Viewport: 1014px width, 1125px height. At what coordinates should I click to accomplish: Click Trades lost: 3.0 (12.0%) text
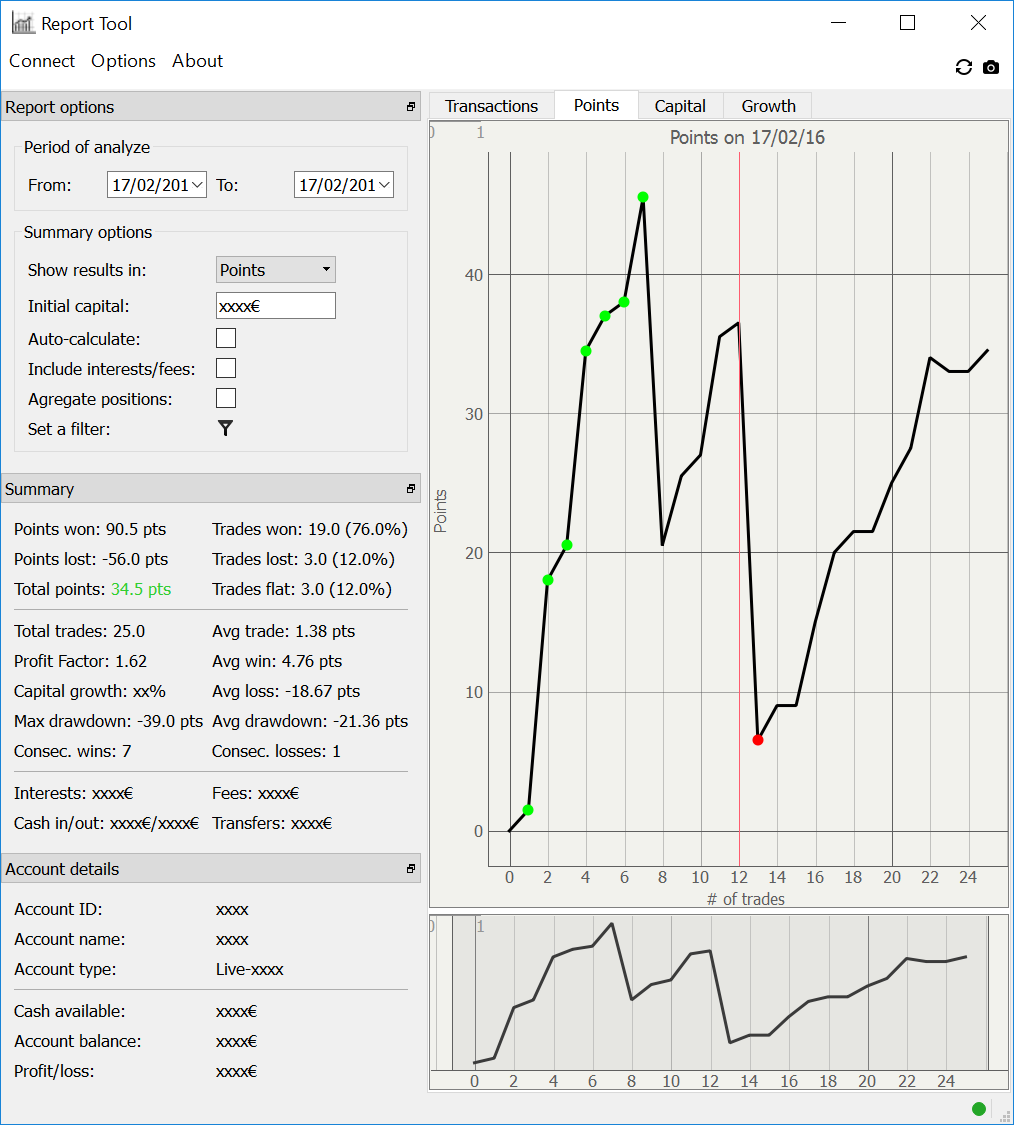(x=304, y=559)
